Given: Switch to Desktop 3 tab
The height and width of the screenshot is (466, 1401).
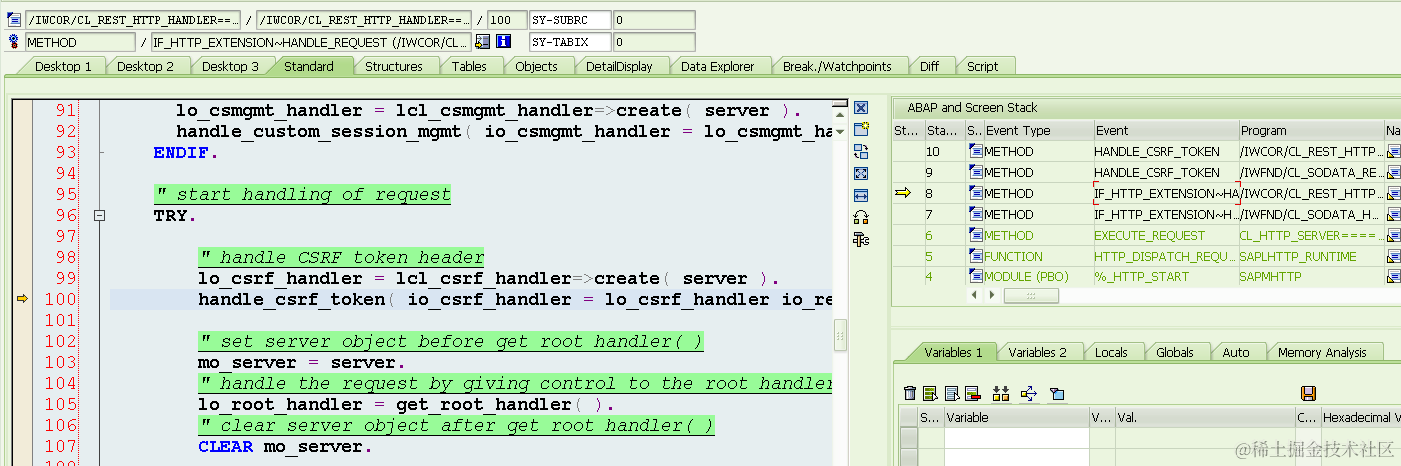Looking at the screenshot, I should pyautogui.click(x=230, y=66).
